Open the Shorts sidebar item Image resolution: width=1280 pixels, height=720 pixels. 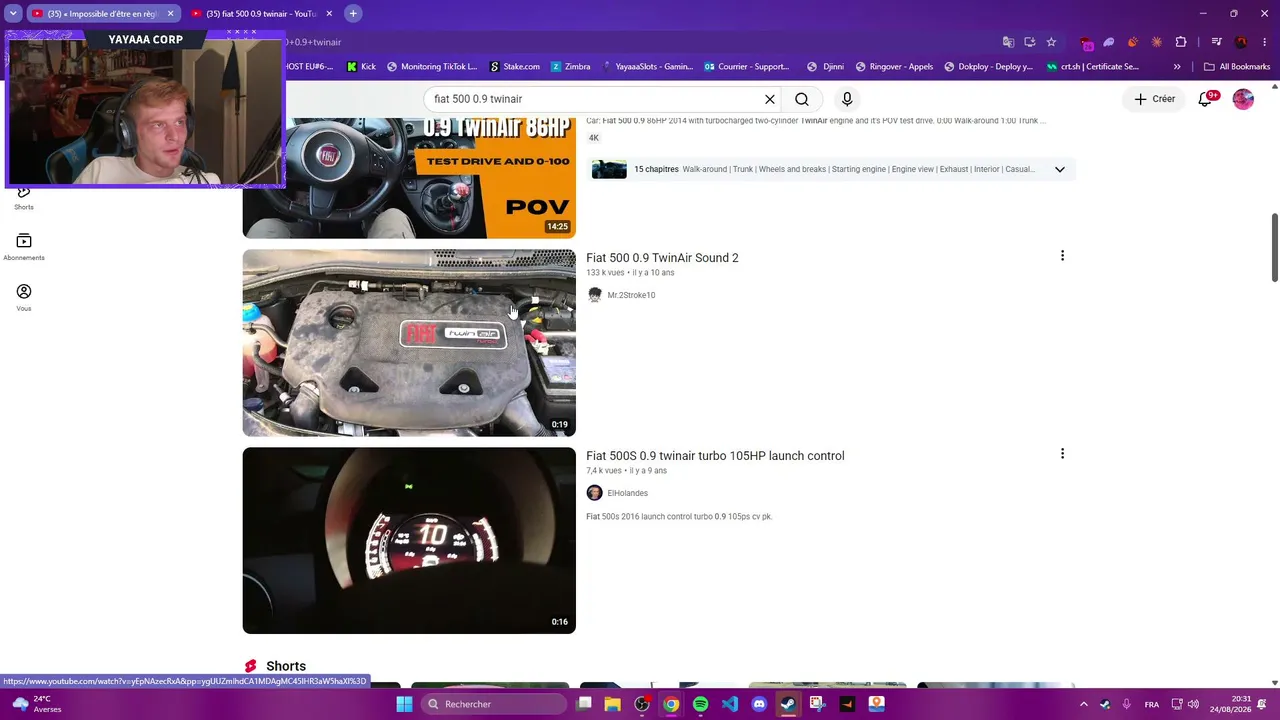[x=24, y=198]
